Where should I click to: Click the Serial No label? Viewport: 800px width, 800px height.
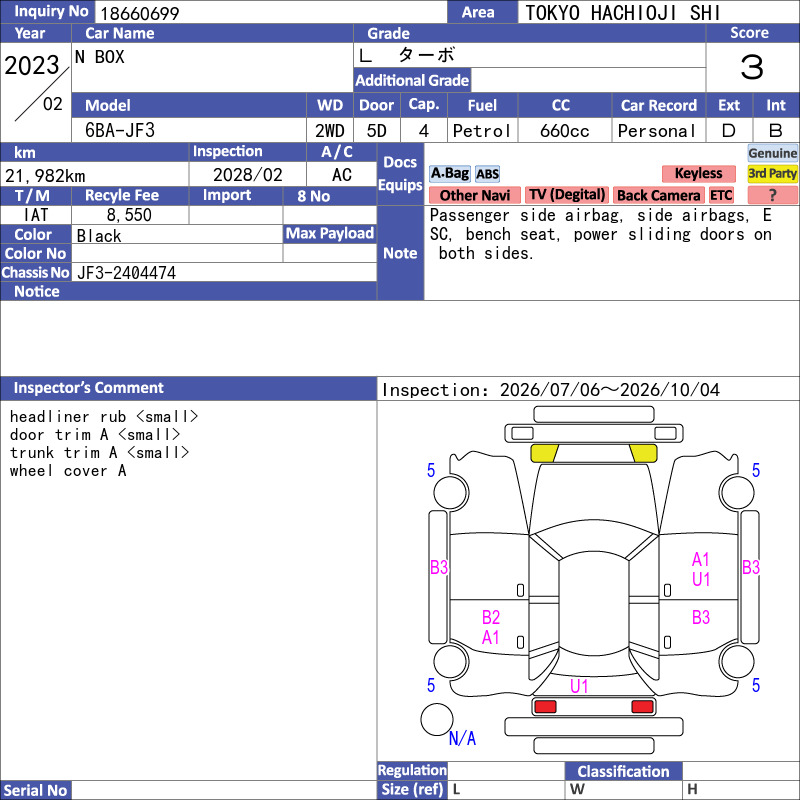point(35,790)
